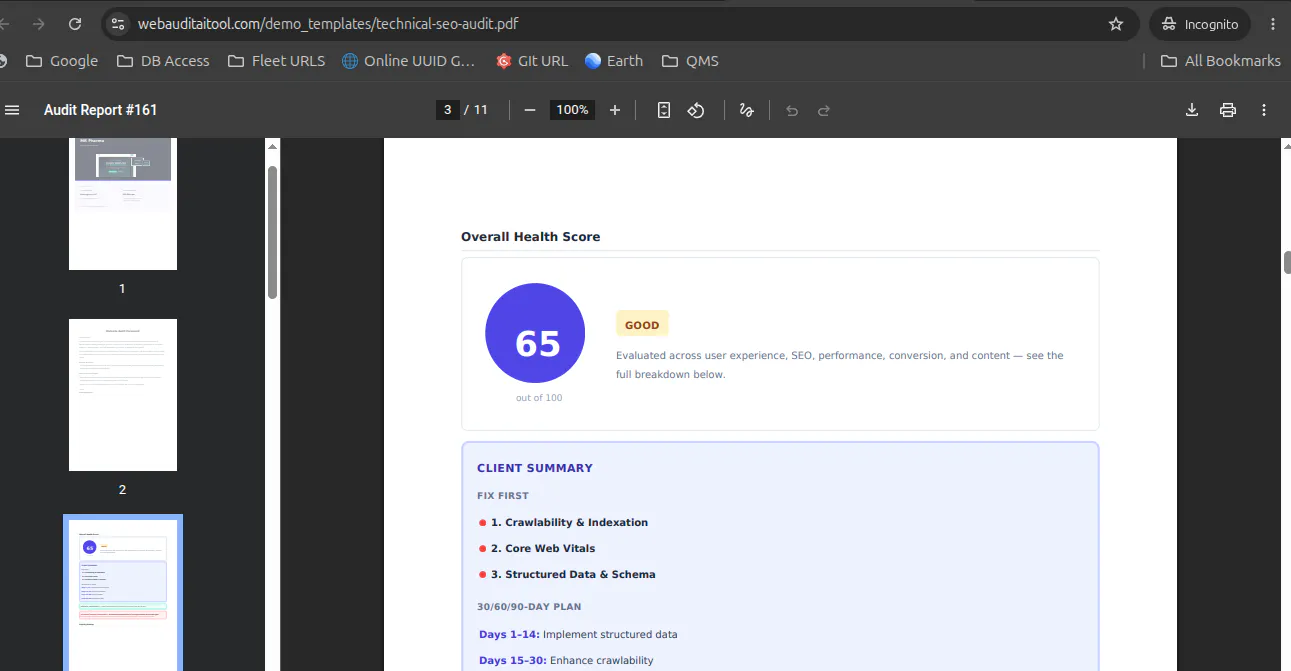Click the Overall Health Score heading
Screen dimensions: 1291x671
coord(530,237)
